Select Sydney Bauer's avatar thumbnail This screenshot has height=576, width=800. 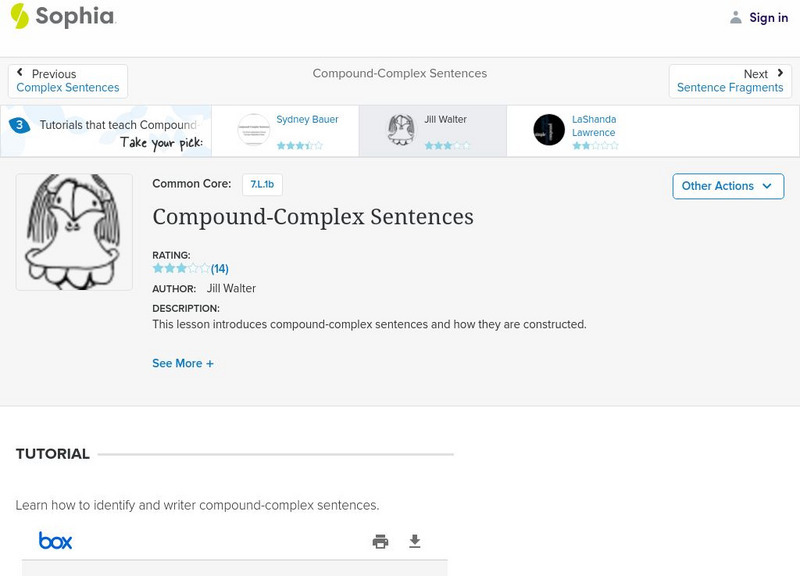pyautogui.click(x=254, y=130)
